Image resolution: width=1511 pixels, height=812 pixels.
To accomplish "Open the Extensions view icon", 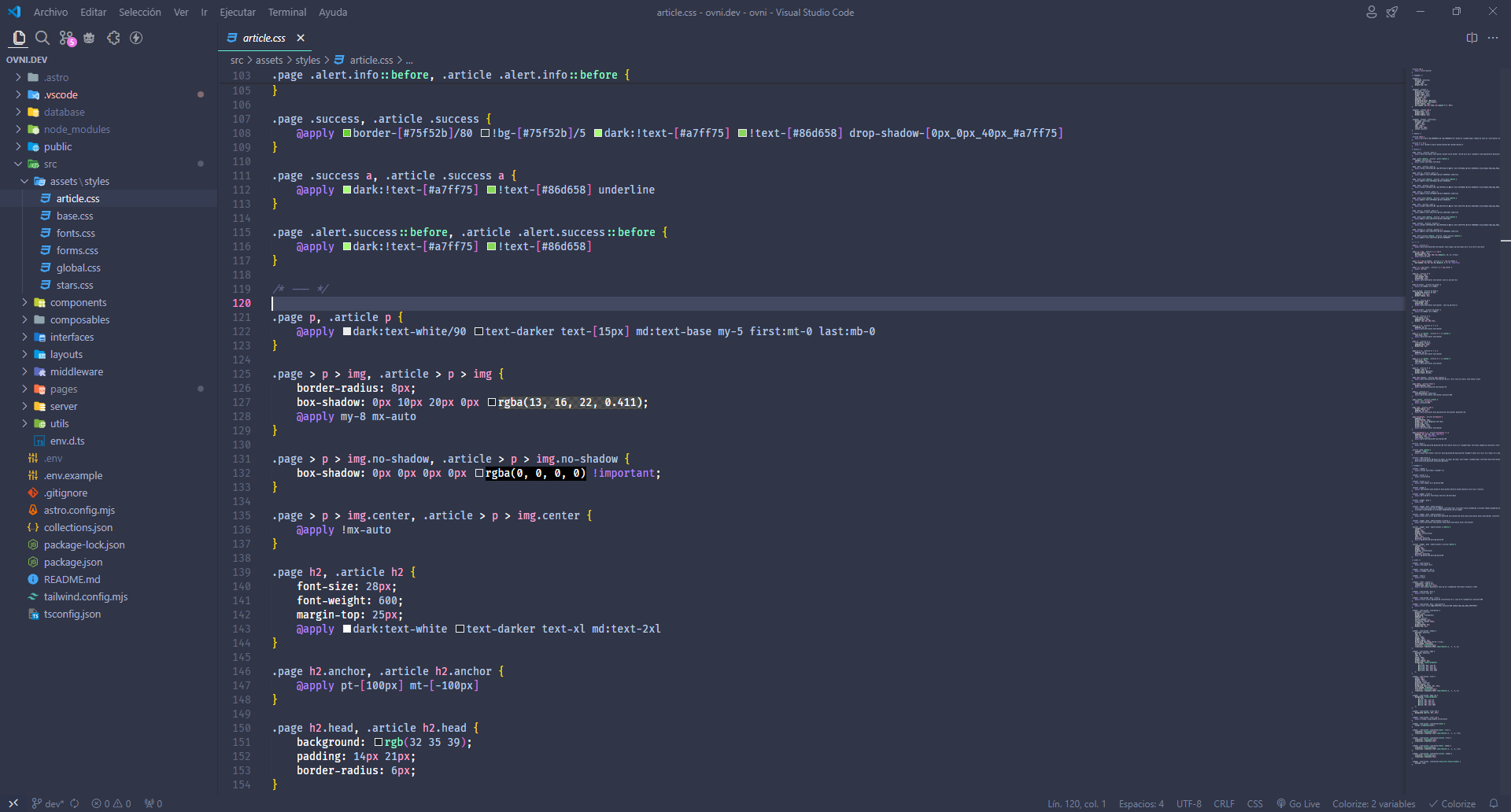I will click(113, 38).
